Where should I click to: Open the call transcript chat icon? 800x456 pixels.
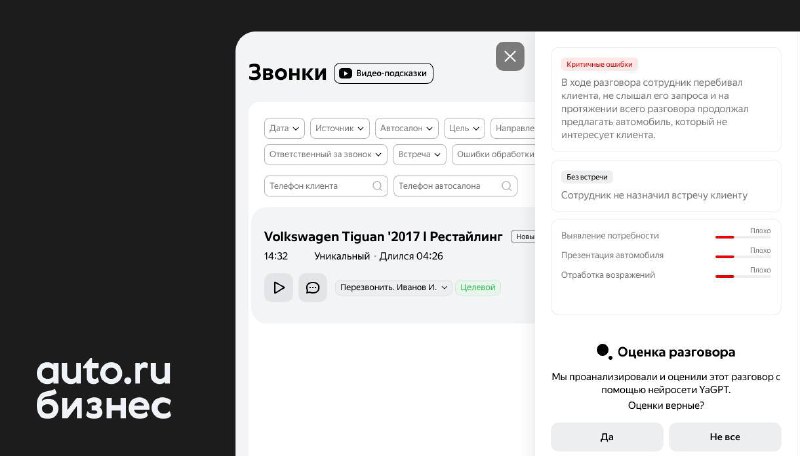coord(312,288)
